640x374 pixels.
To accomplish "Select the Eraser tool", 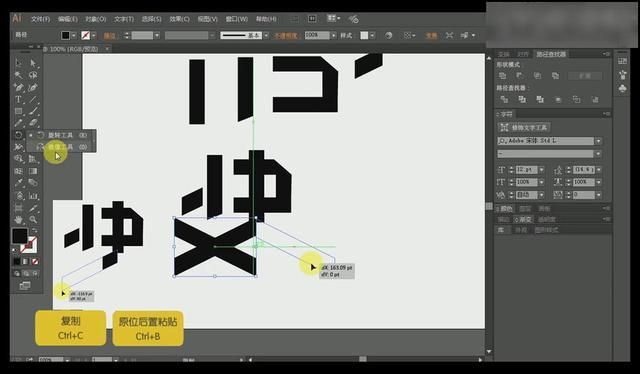I will pyautogui.click(x=33, y=123).
